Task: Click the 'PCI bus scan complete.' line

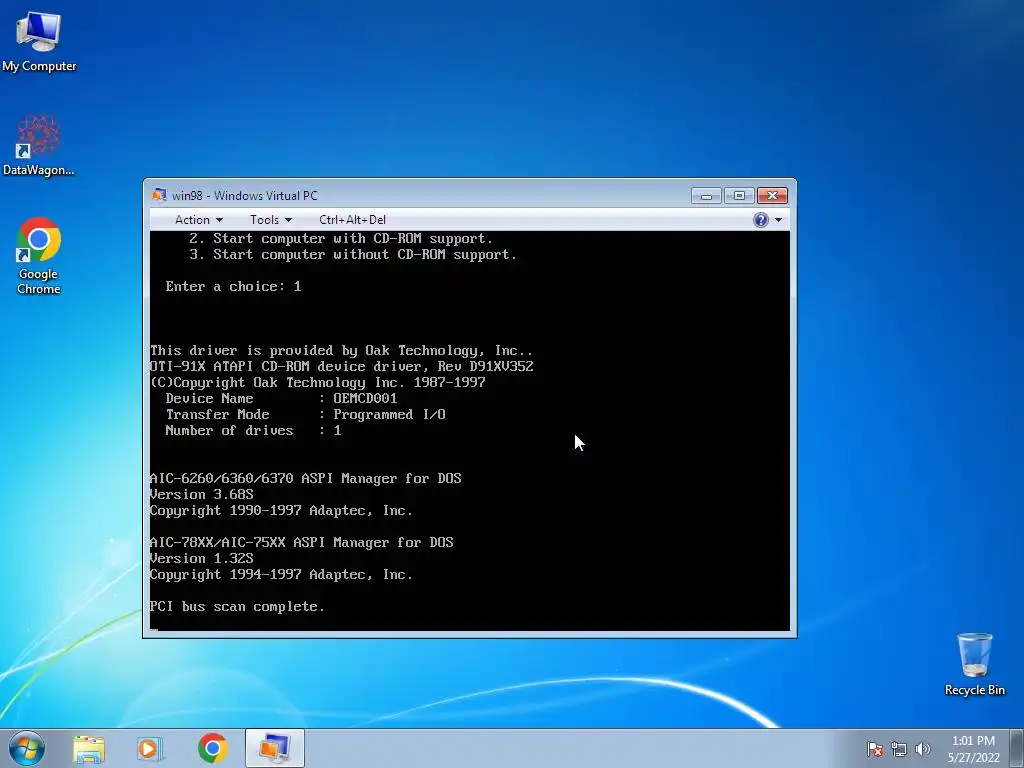Action: [x=237, y=607]
